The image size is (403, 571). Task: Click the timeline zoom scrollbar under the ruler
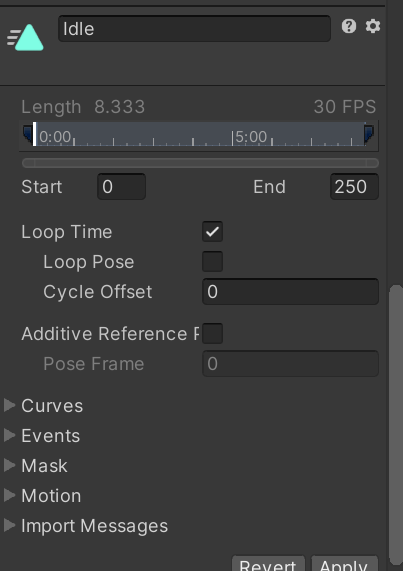(200, 163)
